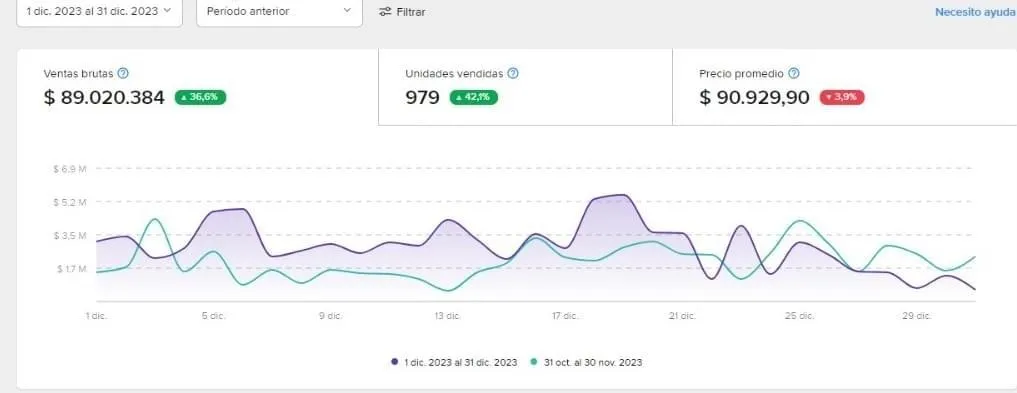Click the $ 3.5 M axis label
This screenshot has height=393, width=1017.
[69, 235]
